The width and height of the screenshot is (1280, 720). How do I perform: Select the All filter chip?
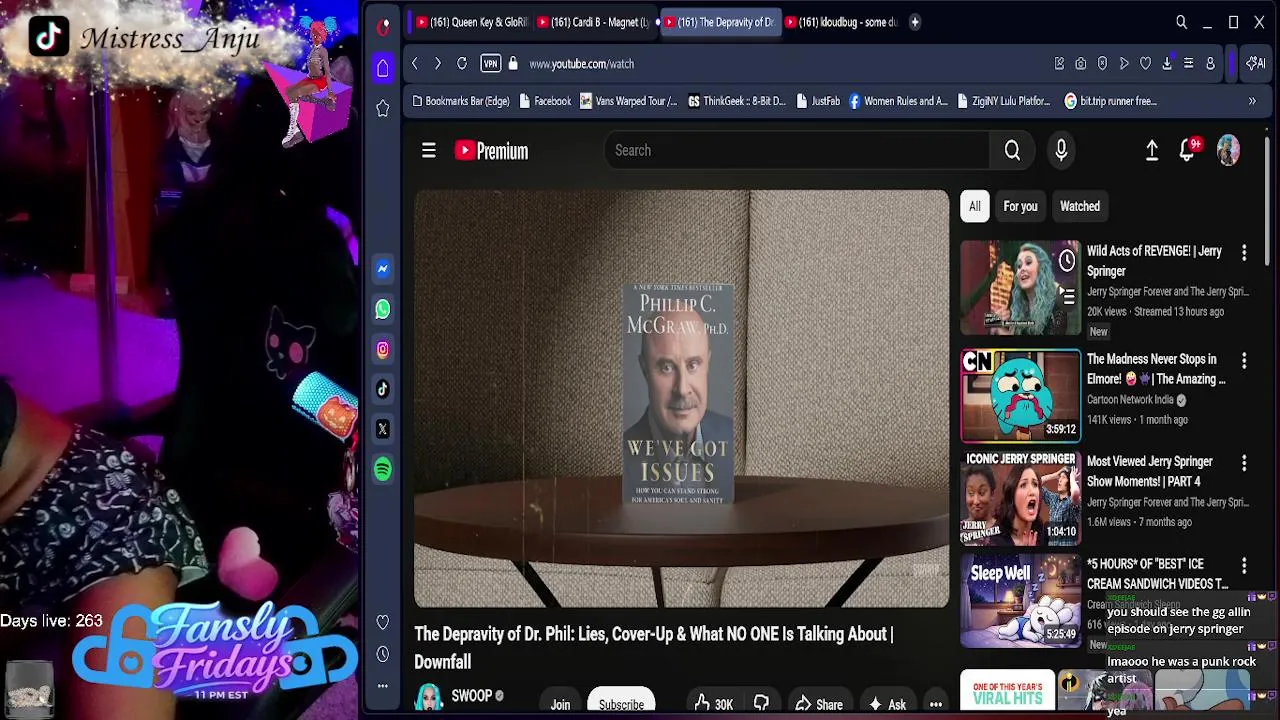974,206
